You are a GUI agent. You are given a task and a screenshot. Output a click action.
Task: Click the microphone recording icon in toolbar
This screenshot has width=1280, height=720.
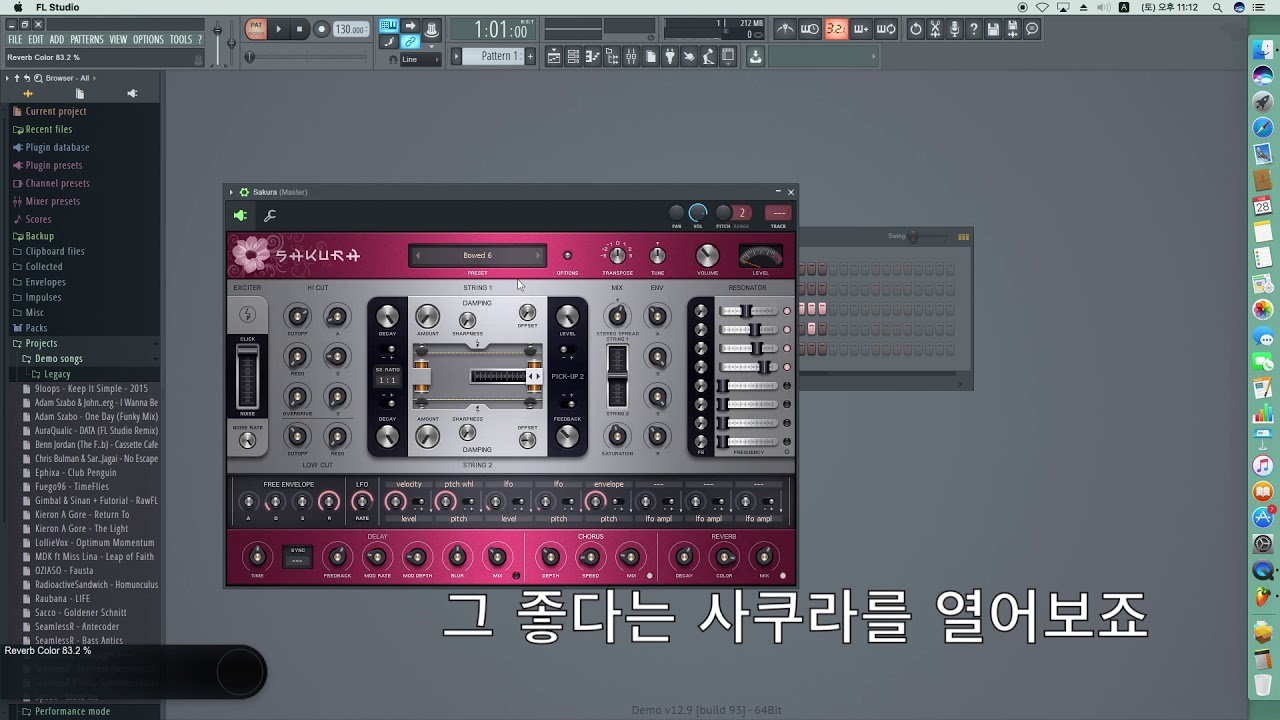[955, 29]
